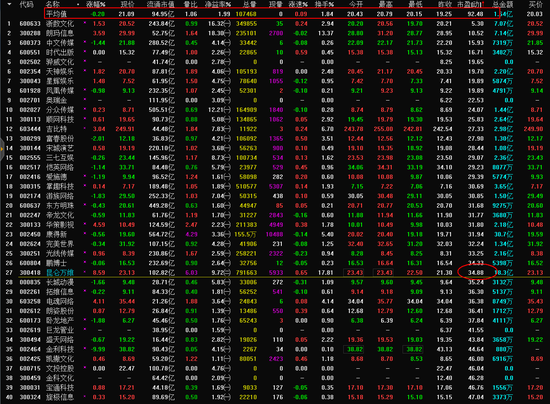The height and width of the screenshot is (404, 550).
Task: Select the stock name 卧龙地产
Action: pos(60,321)
